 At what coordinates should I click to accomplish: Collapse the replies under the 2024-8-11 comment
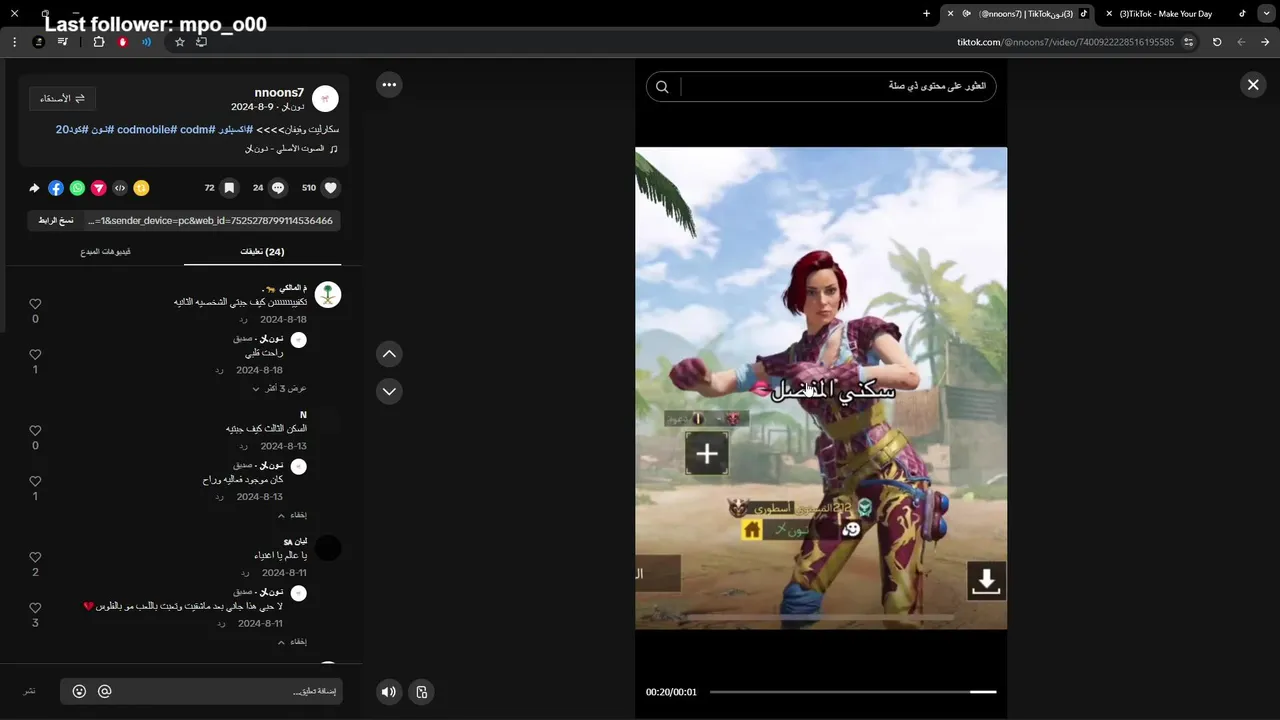point(292,641)
